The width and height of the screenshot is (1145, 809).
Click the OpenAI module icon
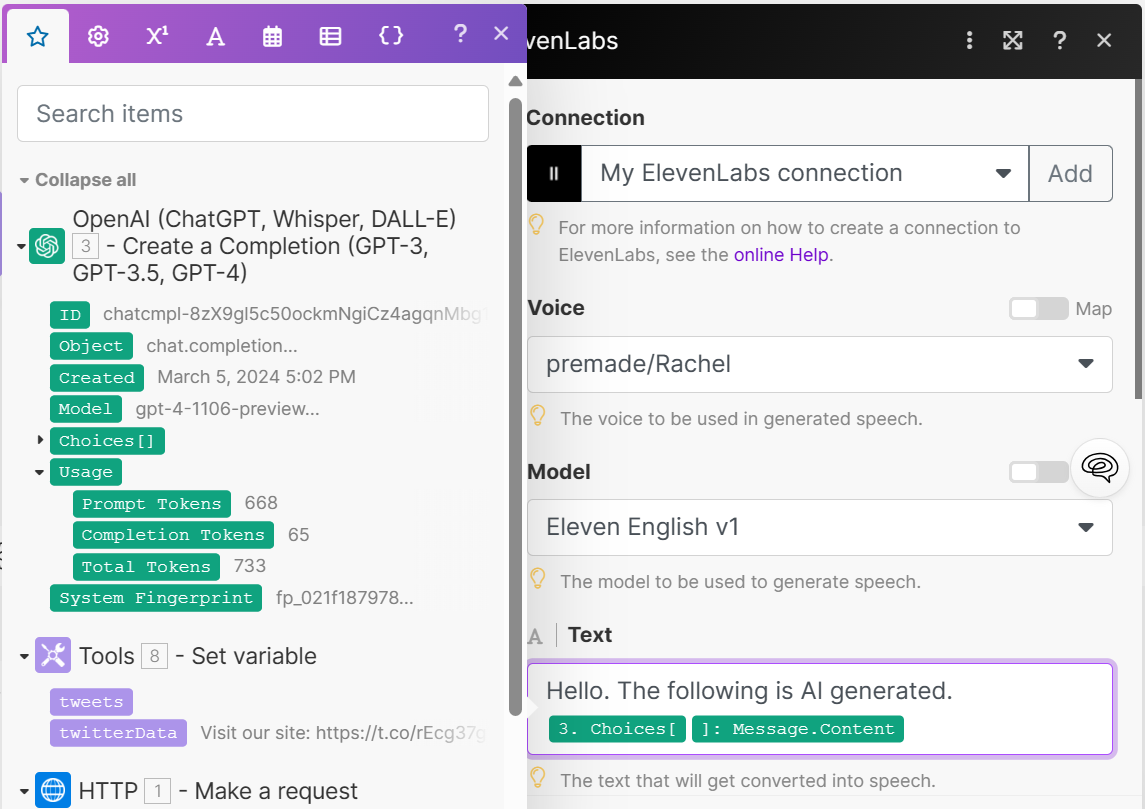(47, 246)
